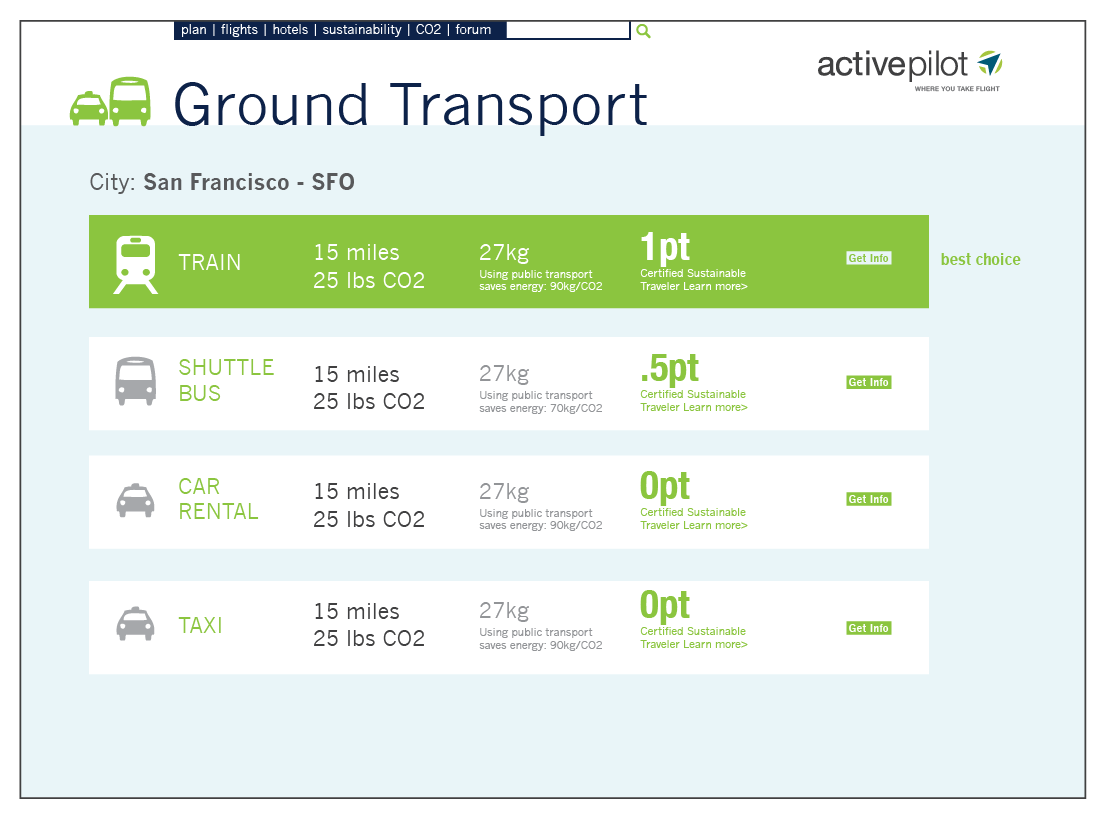
Task: Select the TAXI label
Action: (200, 625)
